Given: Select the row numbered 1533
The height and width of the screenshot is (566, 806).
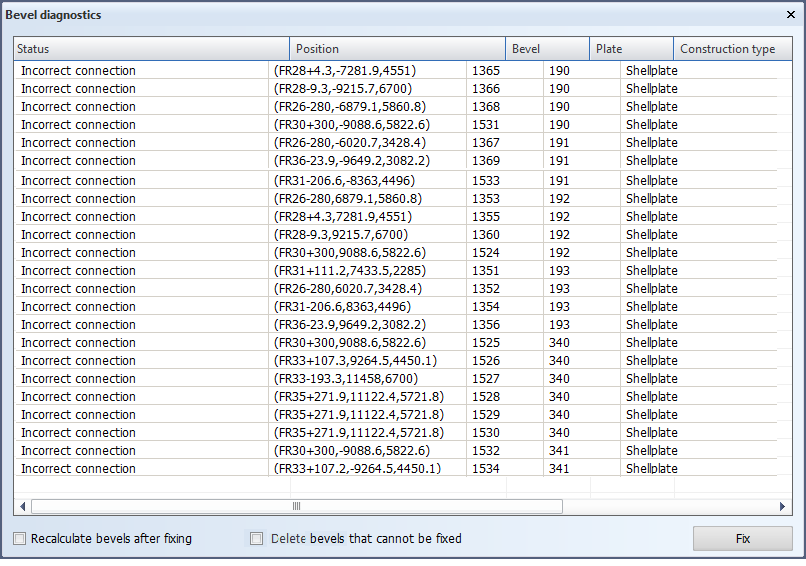Looking at the screenshot, I should [485, 181].
